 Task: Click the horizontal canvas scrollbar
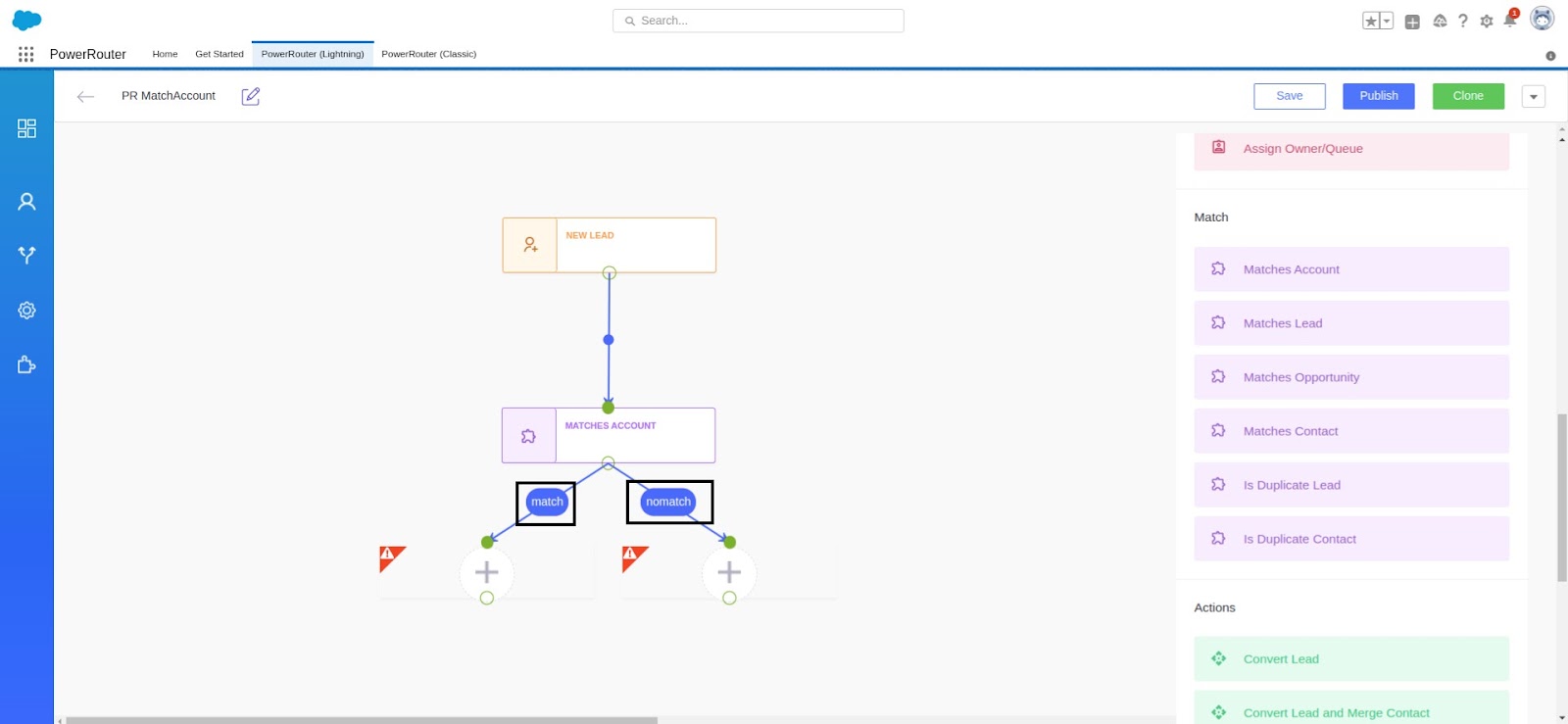(361, 720)
